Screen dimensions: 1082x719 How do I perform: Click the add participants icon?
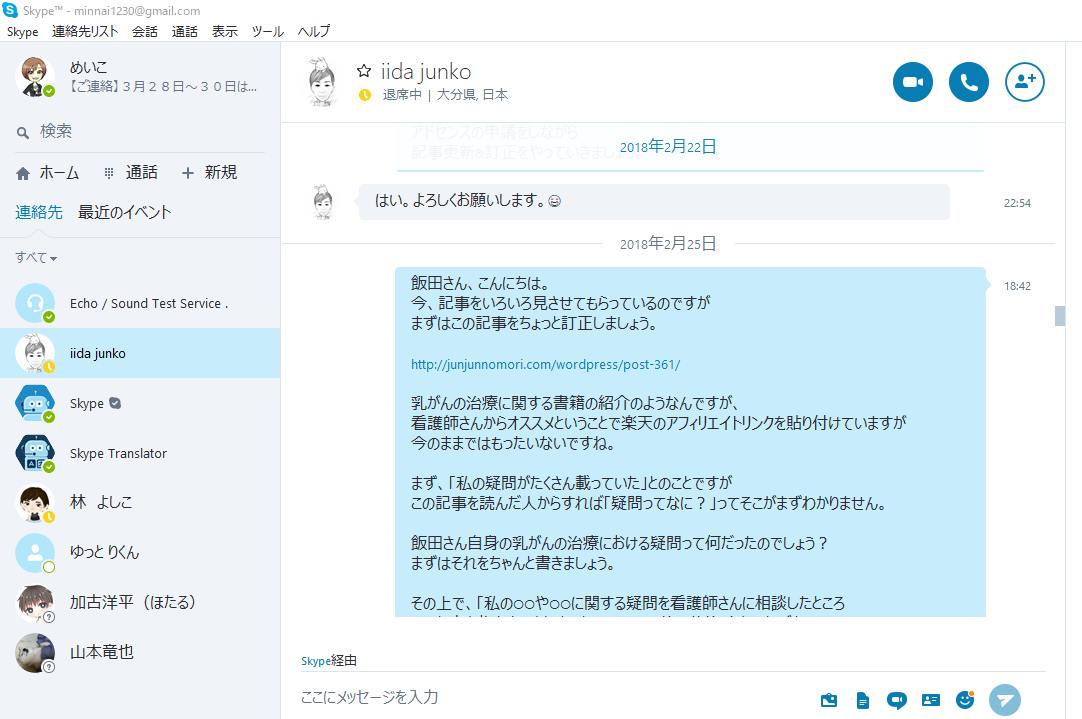click(x=1024, y=83)
